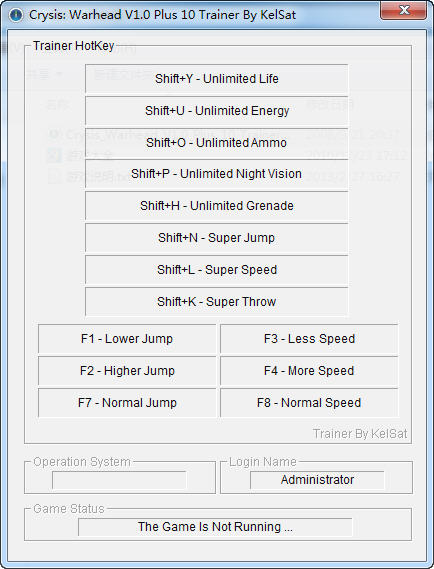Click the 'Game Status' group label
Viewport: 434px width, 569px height.
[x=69, y=509]
